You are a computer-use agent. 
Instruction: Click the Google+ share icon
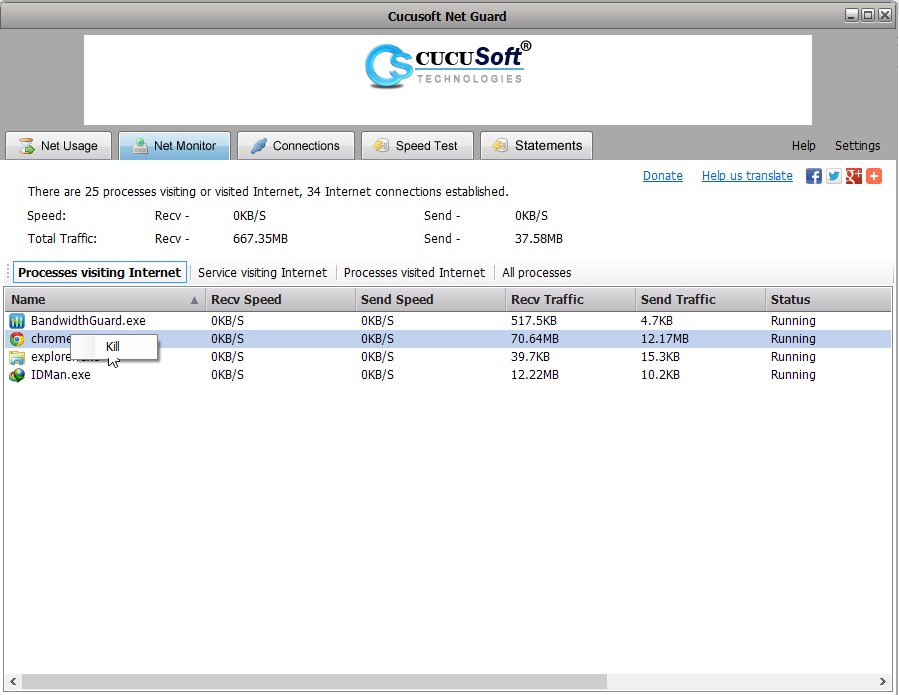point(852,175)
